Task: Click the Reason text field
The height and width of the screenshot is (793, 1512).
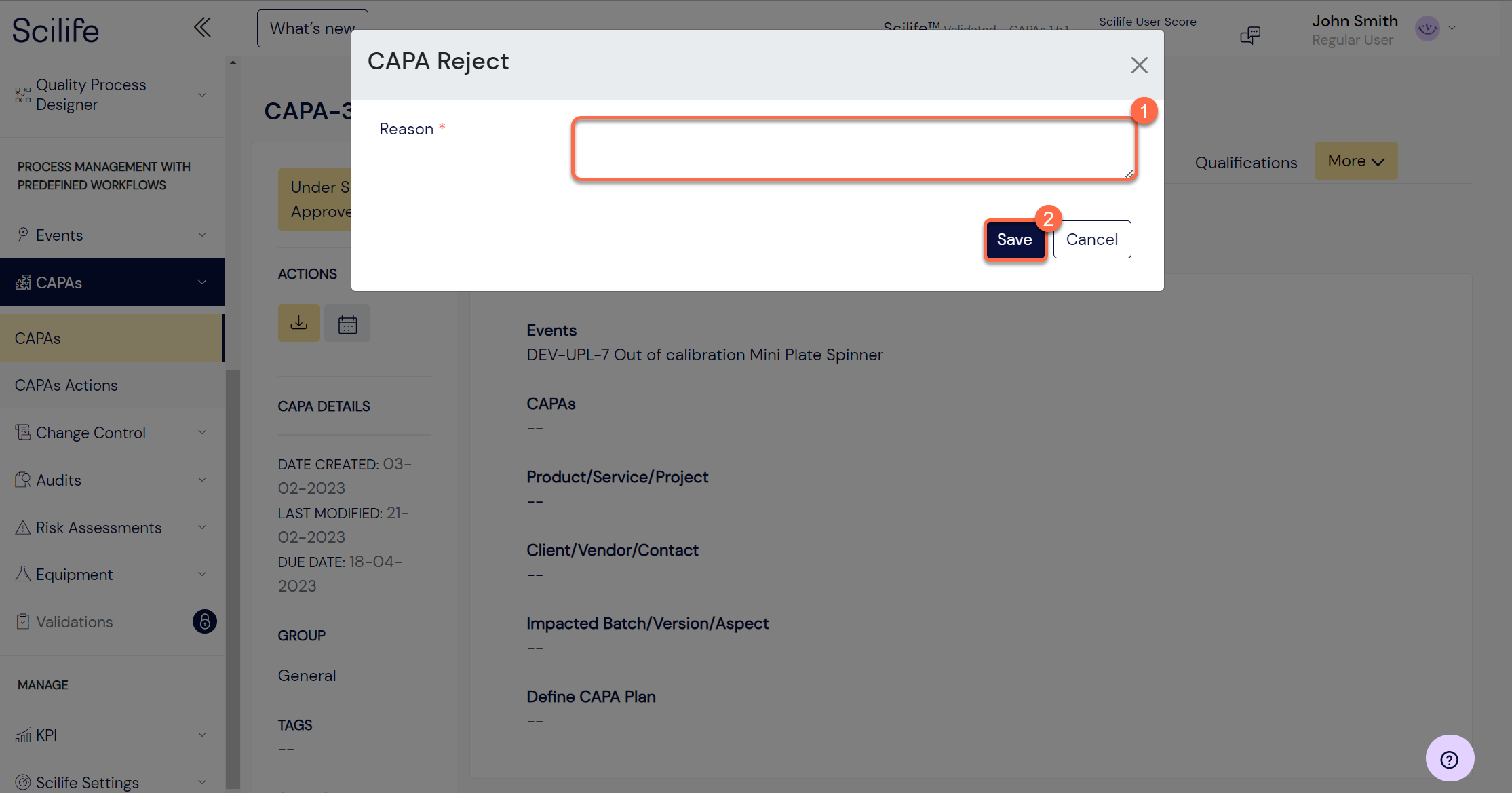Action: click(854, 149)
